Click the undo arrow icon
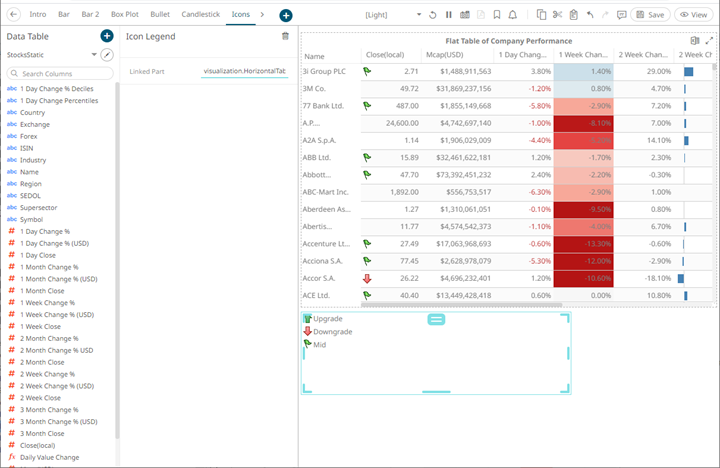This screenshot has width=720, height=468. pos(591,15)
